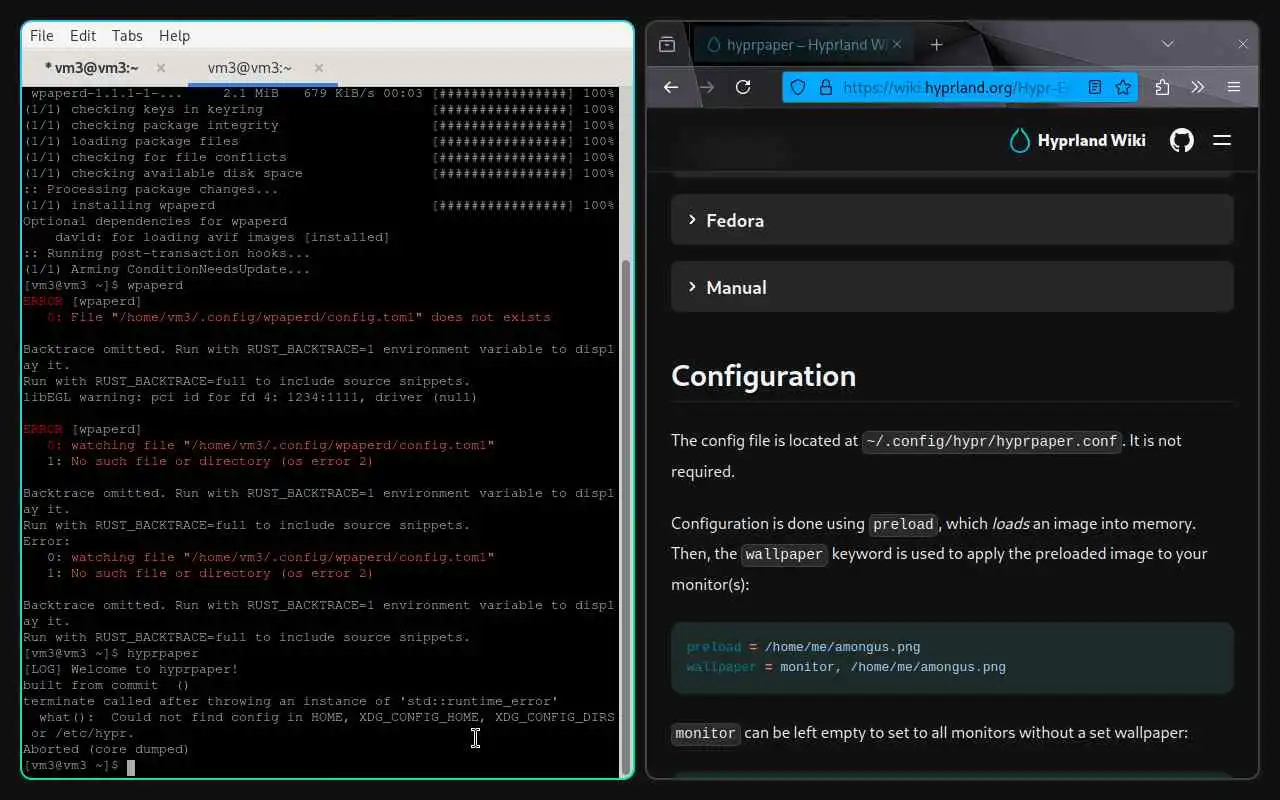View site security lock info
Image resolution: width=1280 pixels, height=800 pixels.
point(825,87)
